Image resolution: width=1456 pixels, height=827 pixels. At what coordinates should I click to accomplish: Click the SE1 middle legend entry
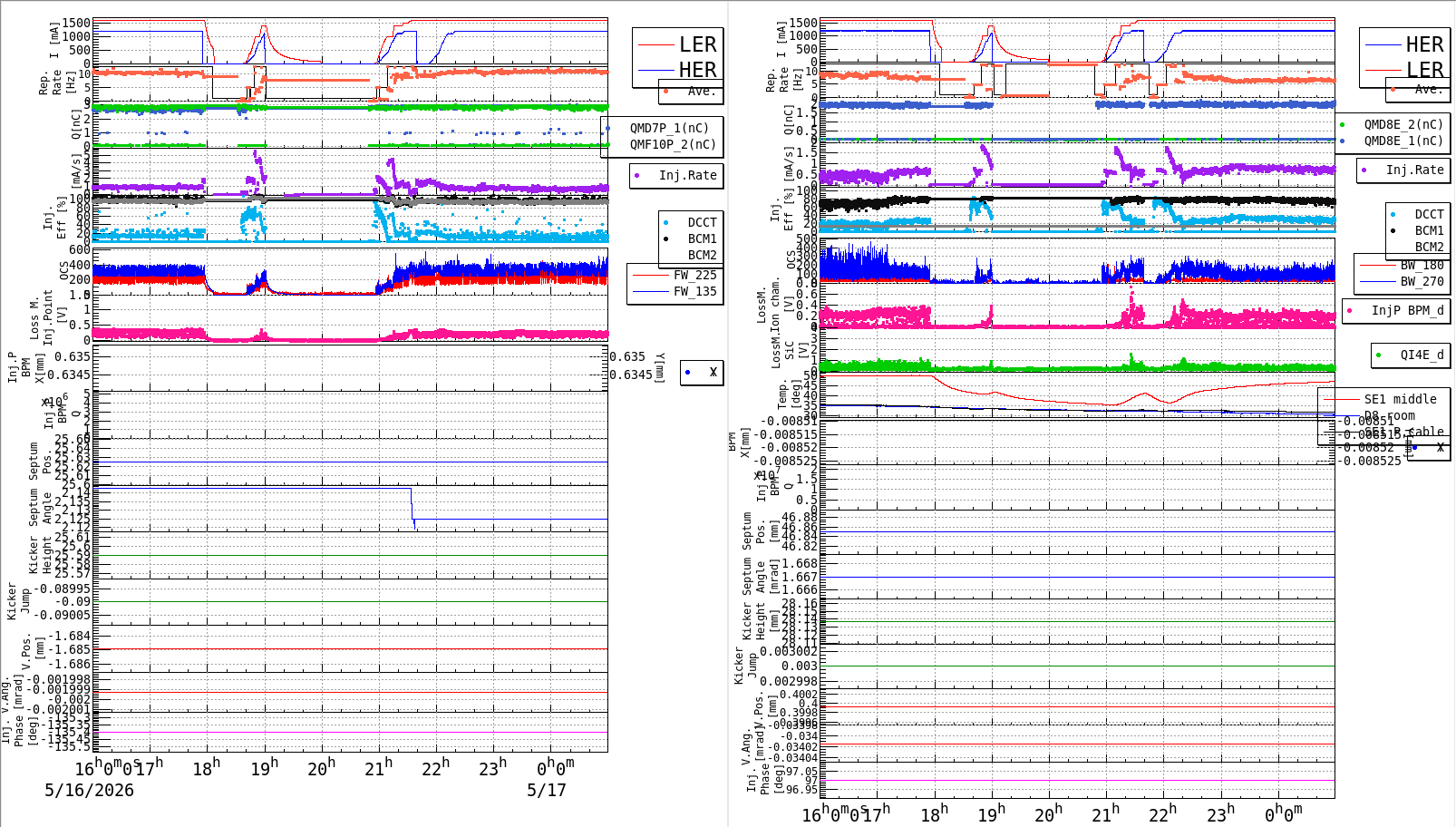point(1400,399)
